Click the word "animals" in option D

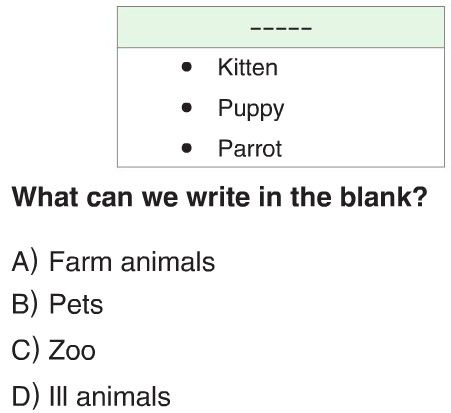click(123, 397)
